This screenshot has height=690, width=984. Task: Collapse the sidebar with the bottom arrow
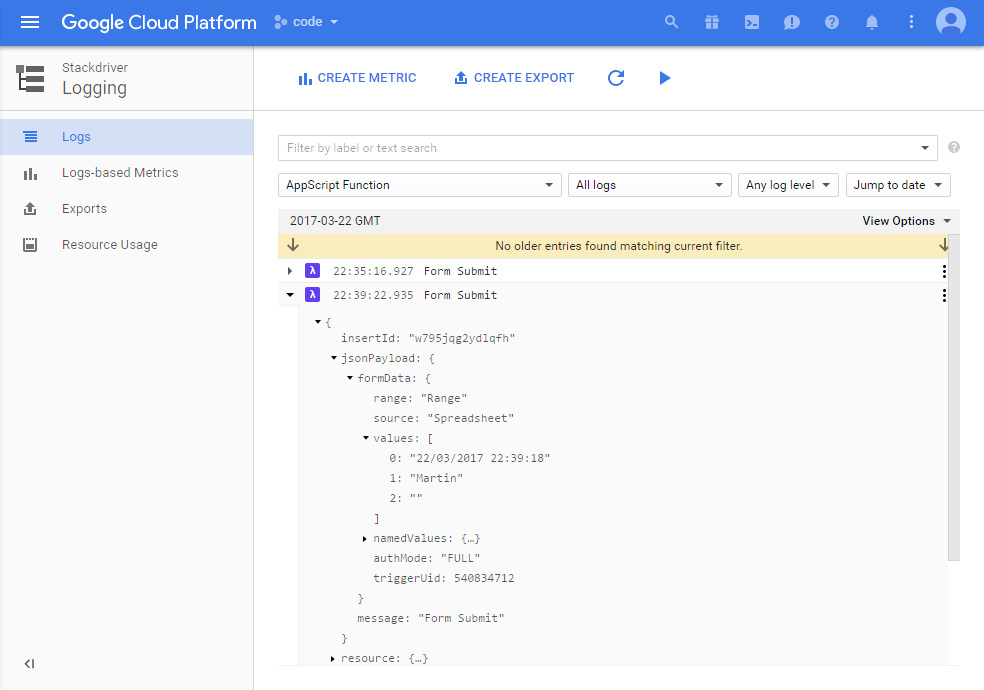(x=29, y=664)
